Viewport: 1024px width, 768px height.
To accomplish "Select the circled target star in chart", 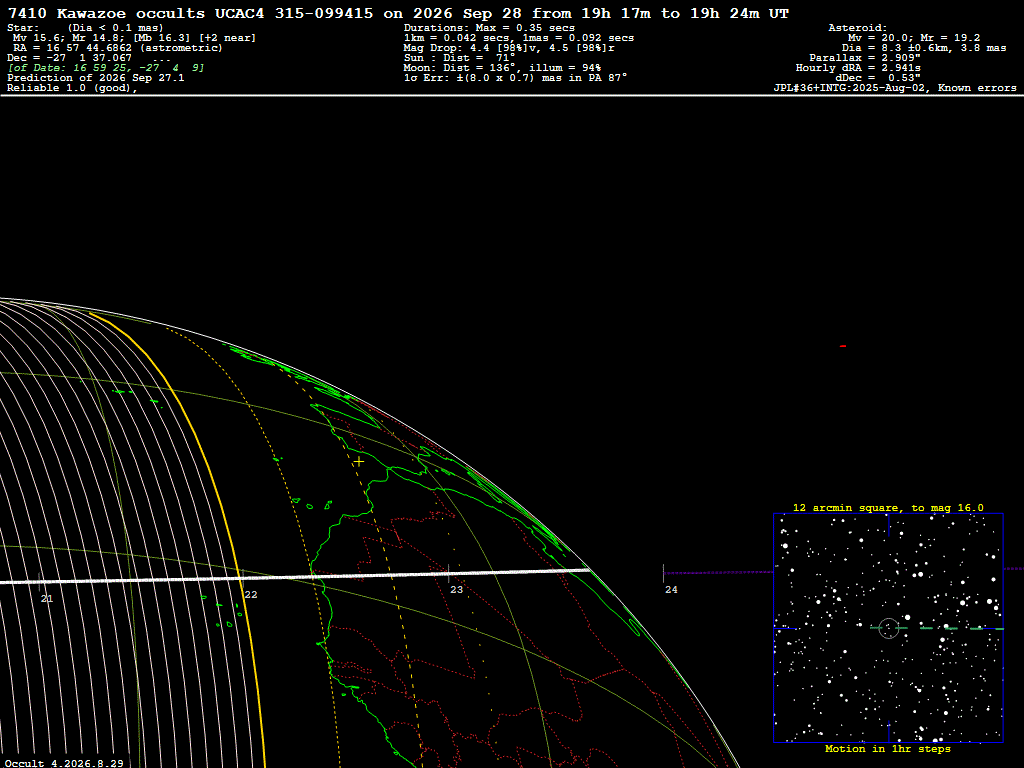I will coord(889,628).
